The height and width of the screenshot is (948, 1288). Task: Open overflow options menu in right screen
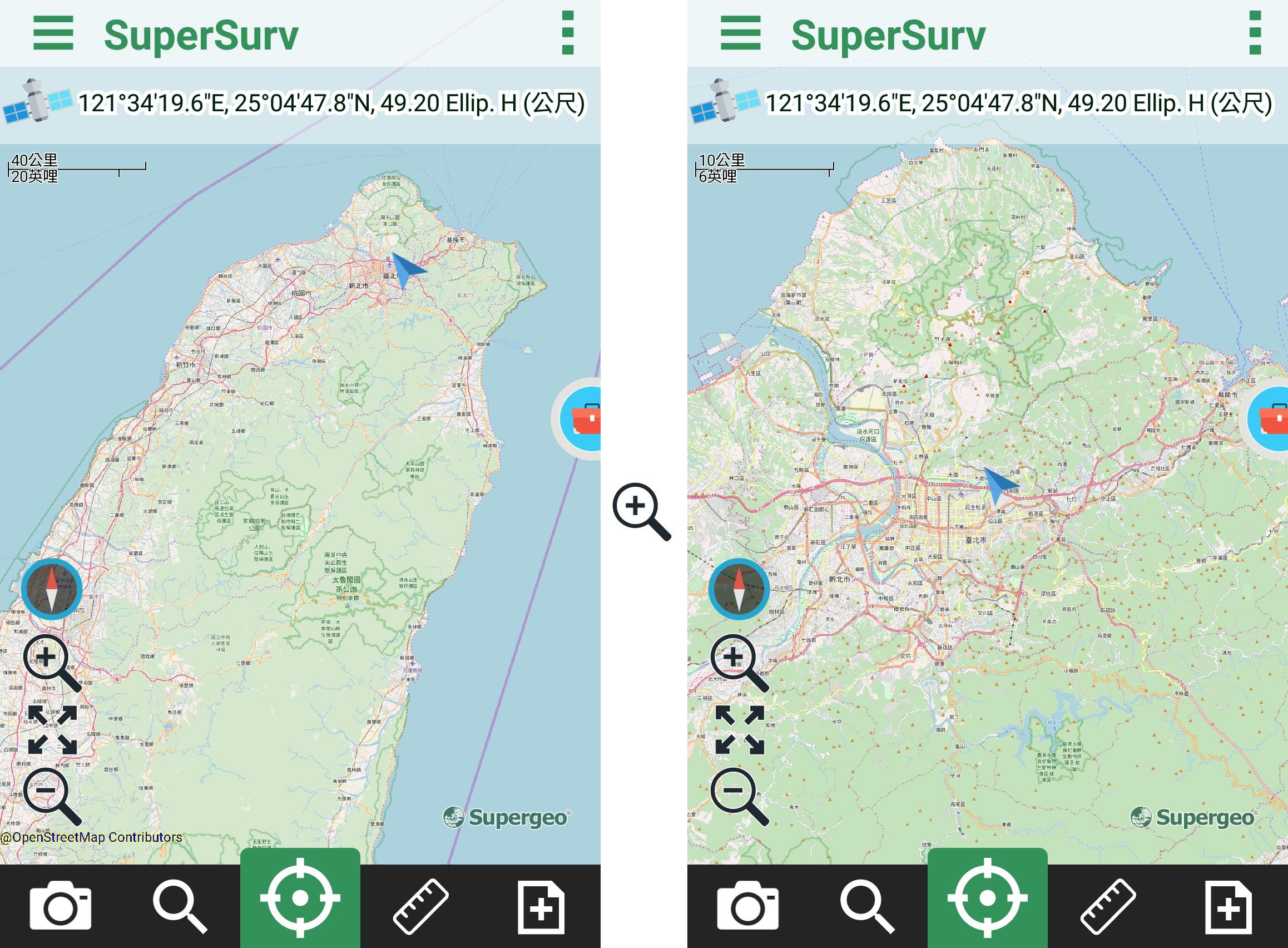click(x=1255, y=33)
